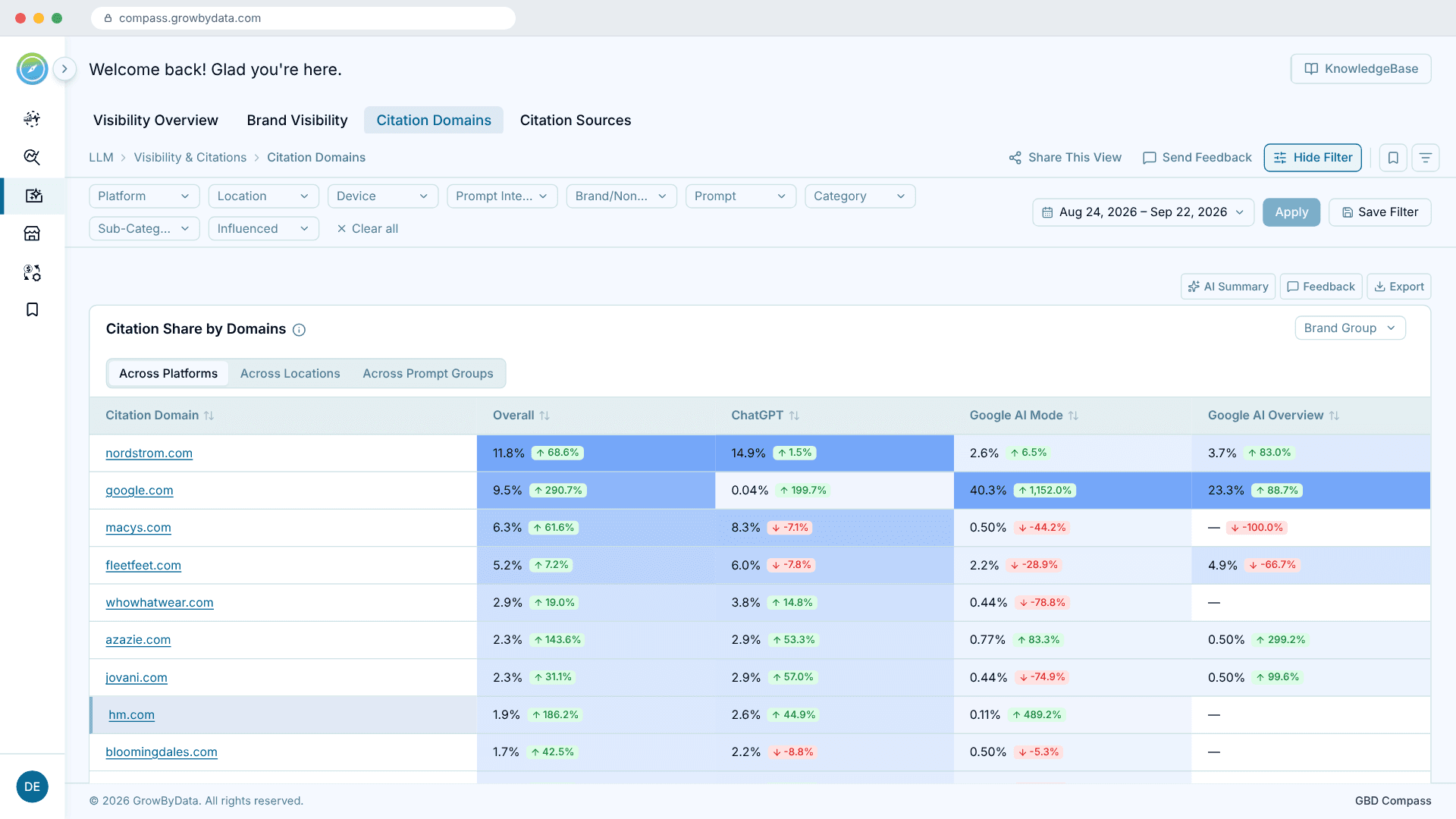
Task: Open the Influenced filter dropdown
Action: [x=263, y=229]
